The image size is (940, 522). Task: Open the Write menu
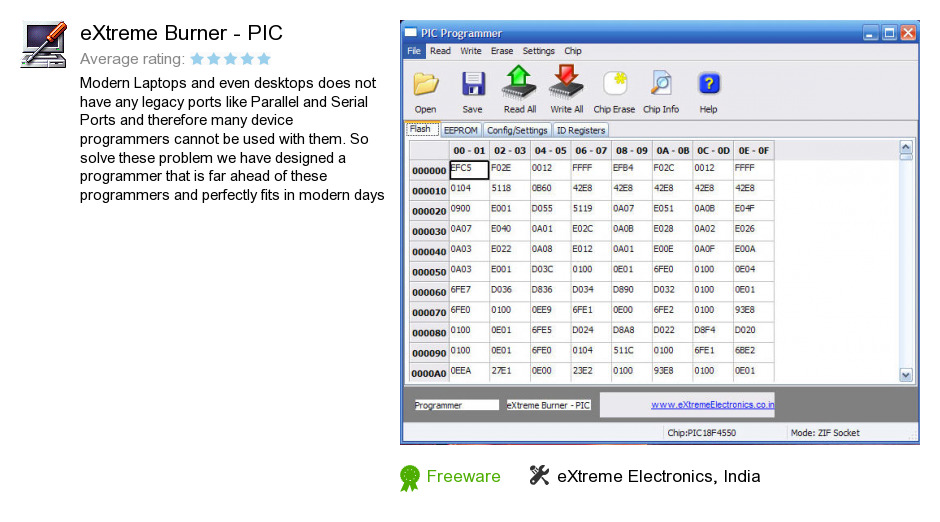(471, 51)
